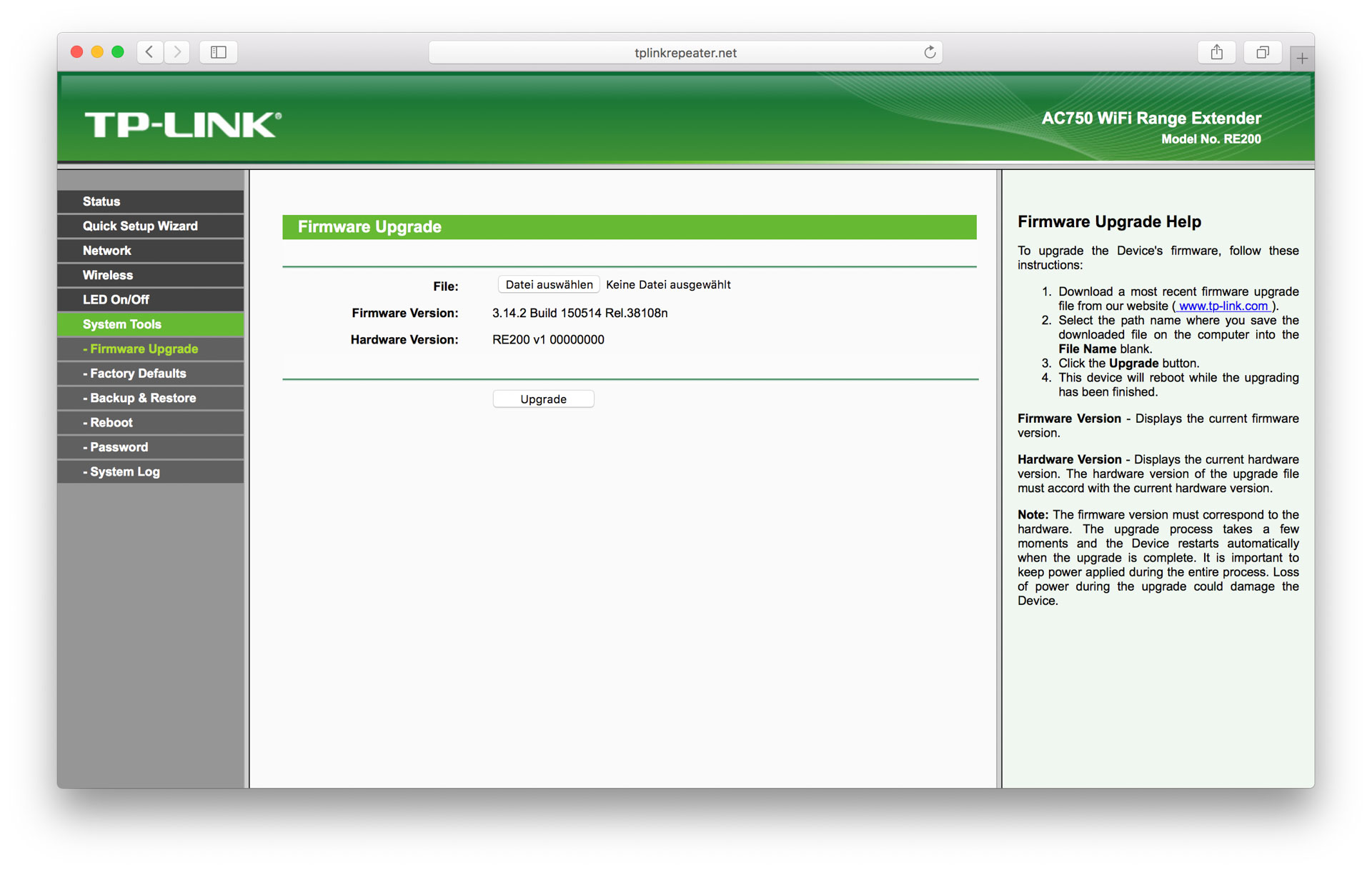This screenshot has width=1372, height=870.
Task: Open Factory Defaults submenu
Action: pyautogui.click(x=151, y=374)
